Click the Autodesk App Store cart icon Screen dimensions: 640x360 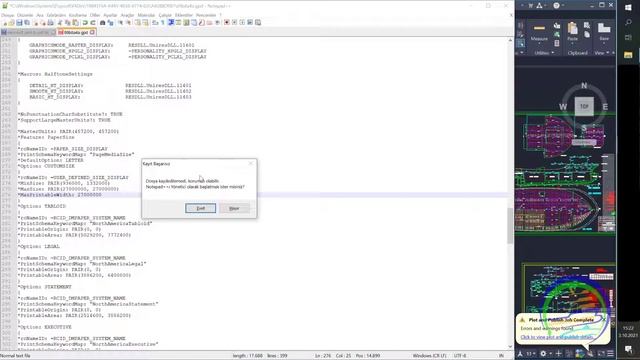coord(531,5)
